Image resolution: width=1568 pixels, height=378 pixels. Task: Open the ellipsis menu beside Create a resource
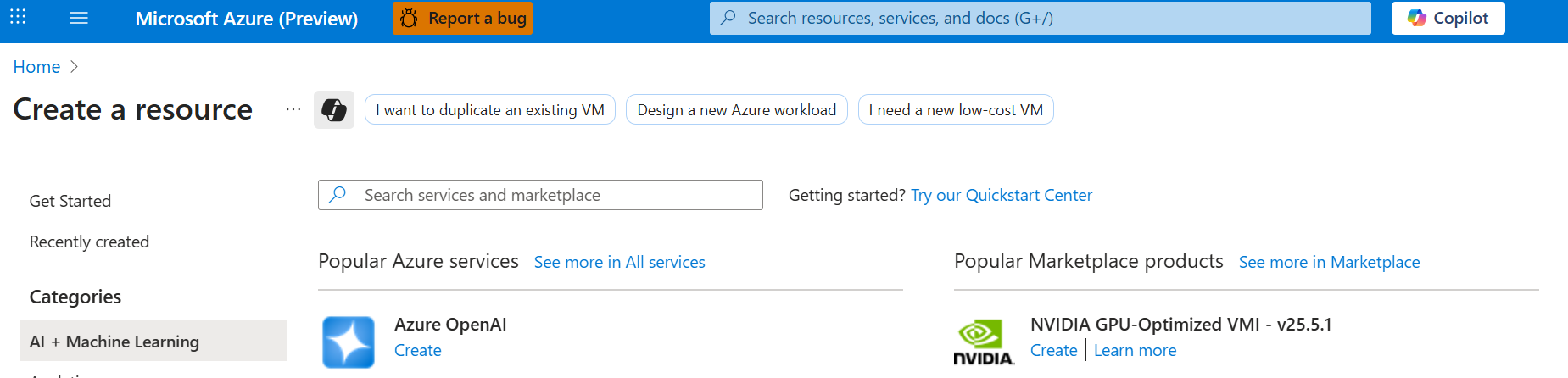[x=293, y=110]
